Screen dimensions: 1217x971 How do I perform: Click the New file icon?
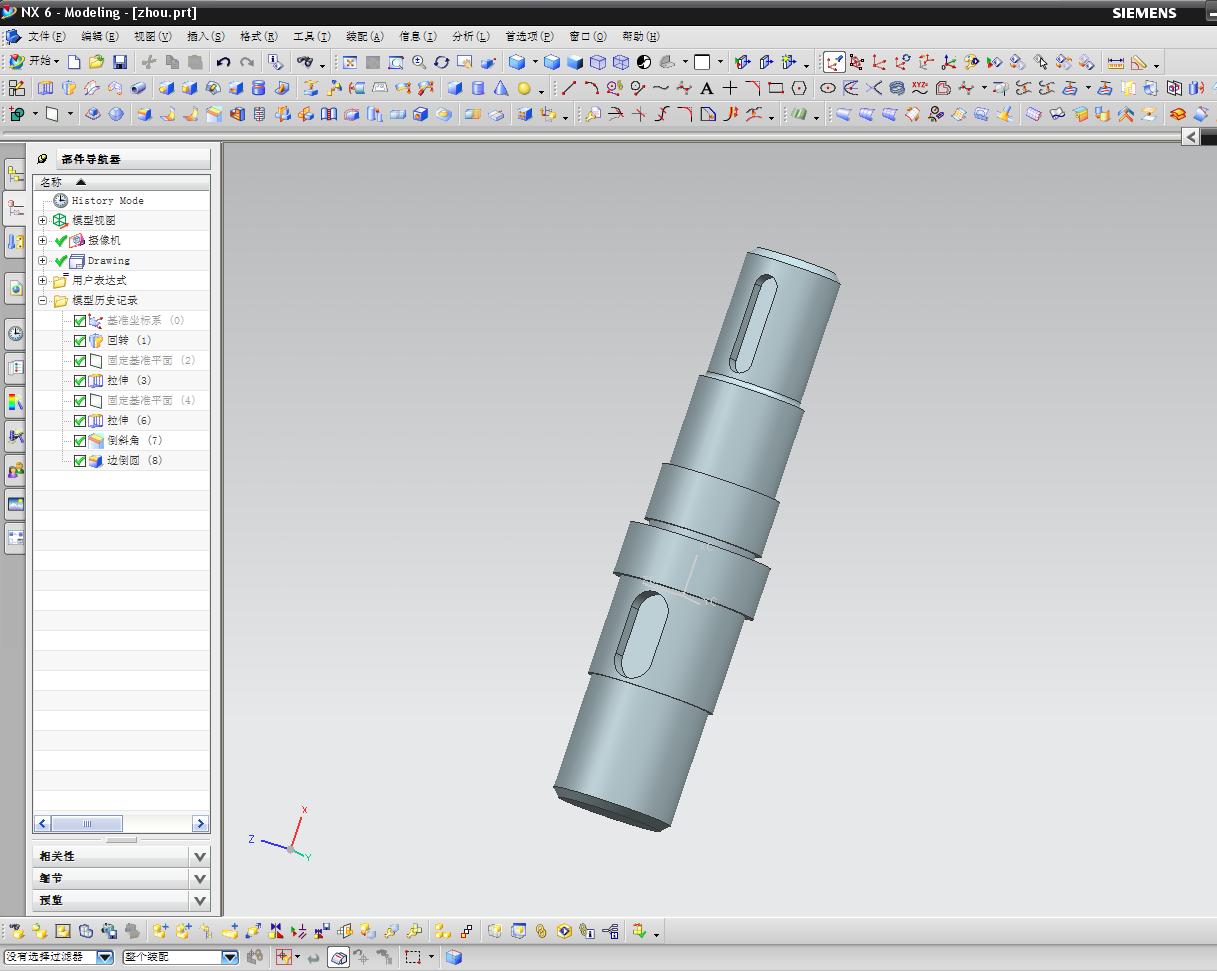pyautogui.click(x=74, y=62)
